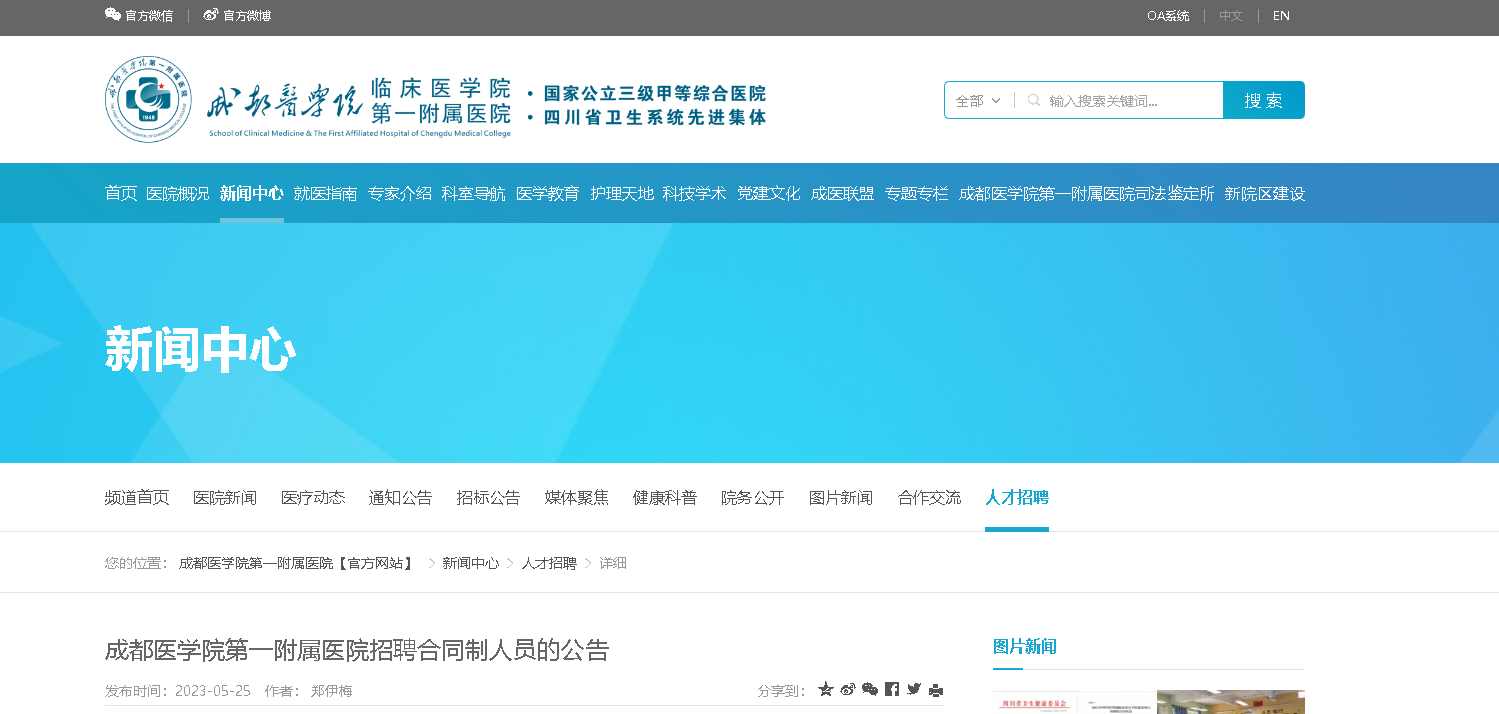This screenshot has width=1499, height=714.
Task: Go to 新闻中心 in breadcrumb
Action: [470, 563]
